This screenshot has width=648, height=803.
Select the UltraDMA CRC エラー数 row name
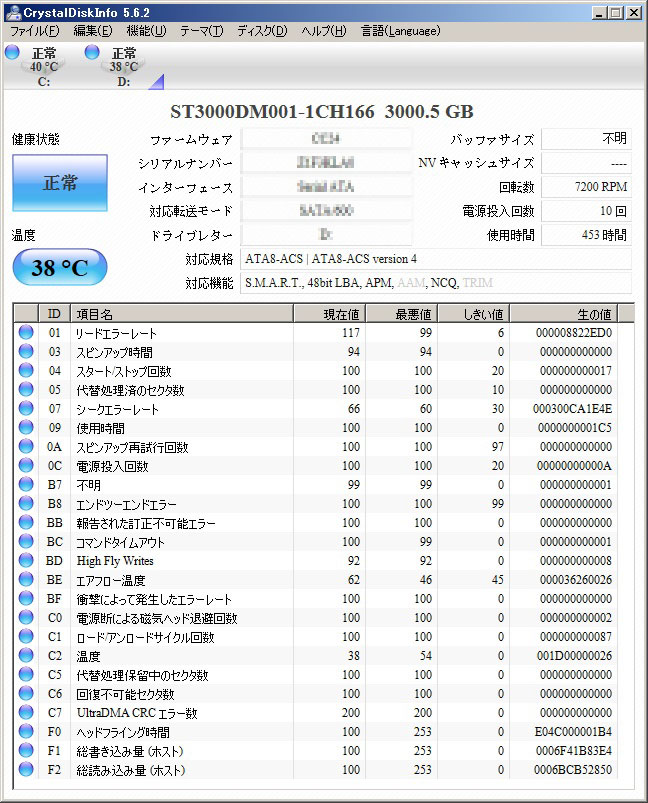pyautogui.click(x=137, y=713)
